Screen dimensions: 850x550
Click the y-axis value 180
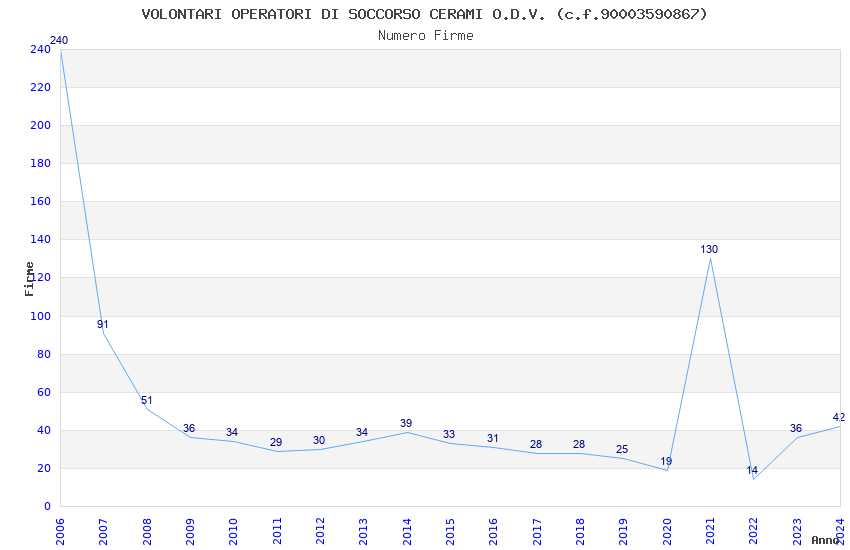coord(41,163)
